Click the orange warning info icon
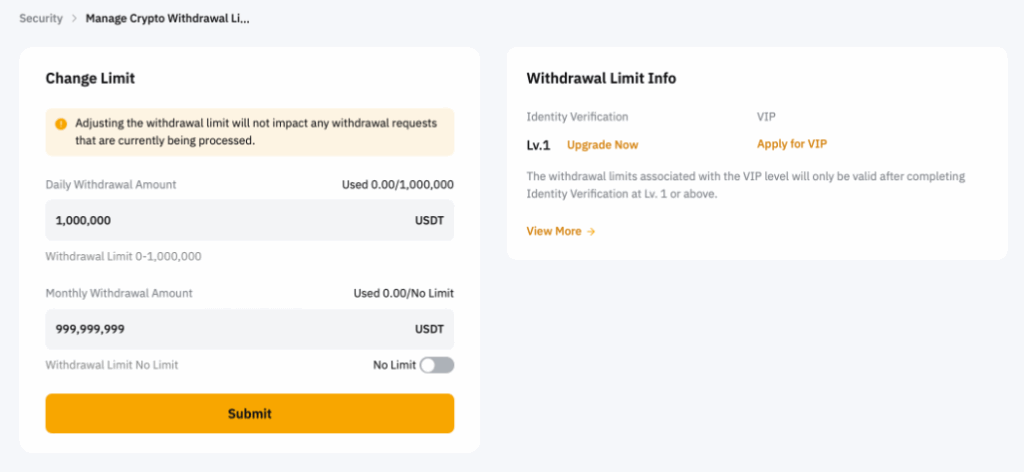 click(61, 124)
